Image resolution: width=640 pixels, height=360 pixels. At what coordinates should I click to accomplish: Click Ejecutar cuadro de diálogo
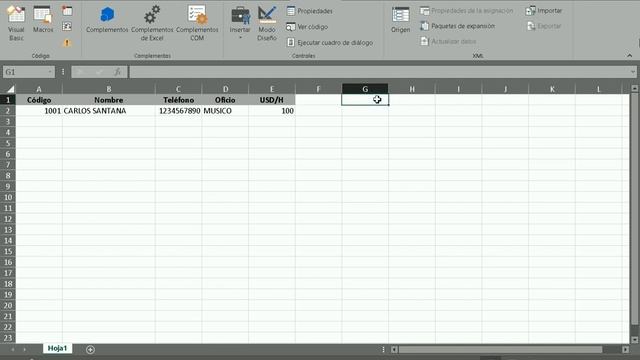(x=330, y=42)
